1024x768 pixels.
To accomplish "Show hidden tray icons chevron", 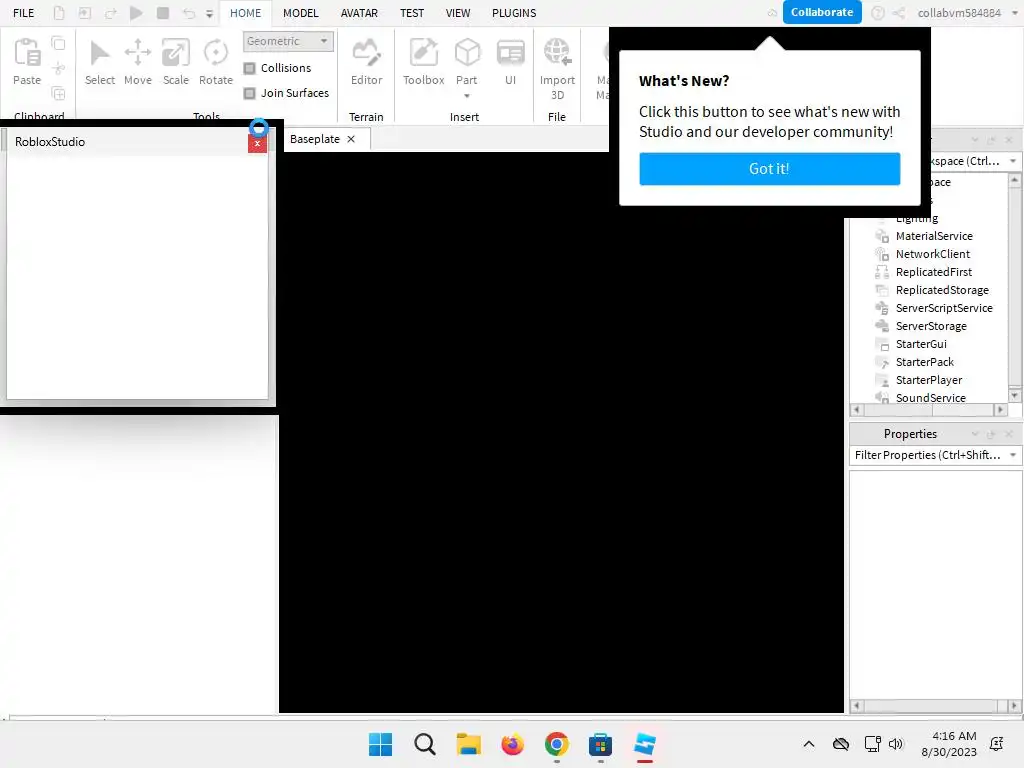I will tap(808, 744).
